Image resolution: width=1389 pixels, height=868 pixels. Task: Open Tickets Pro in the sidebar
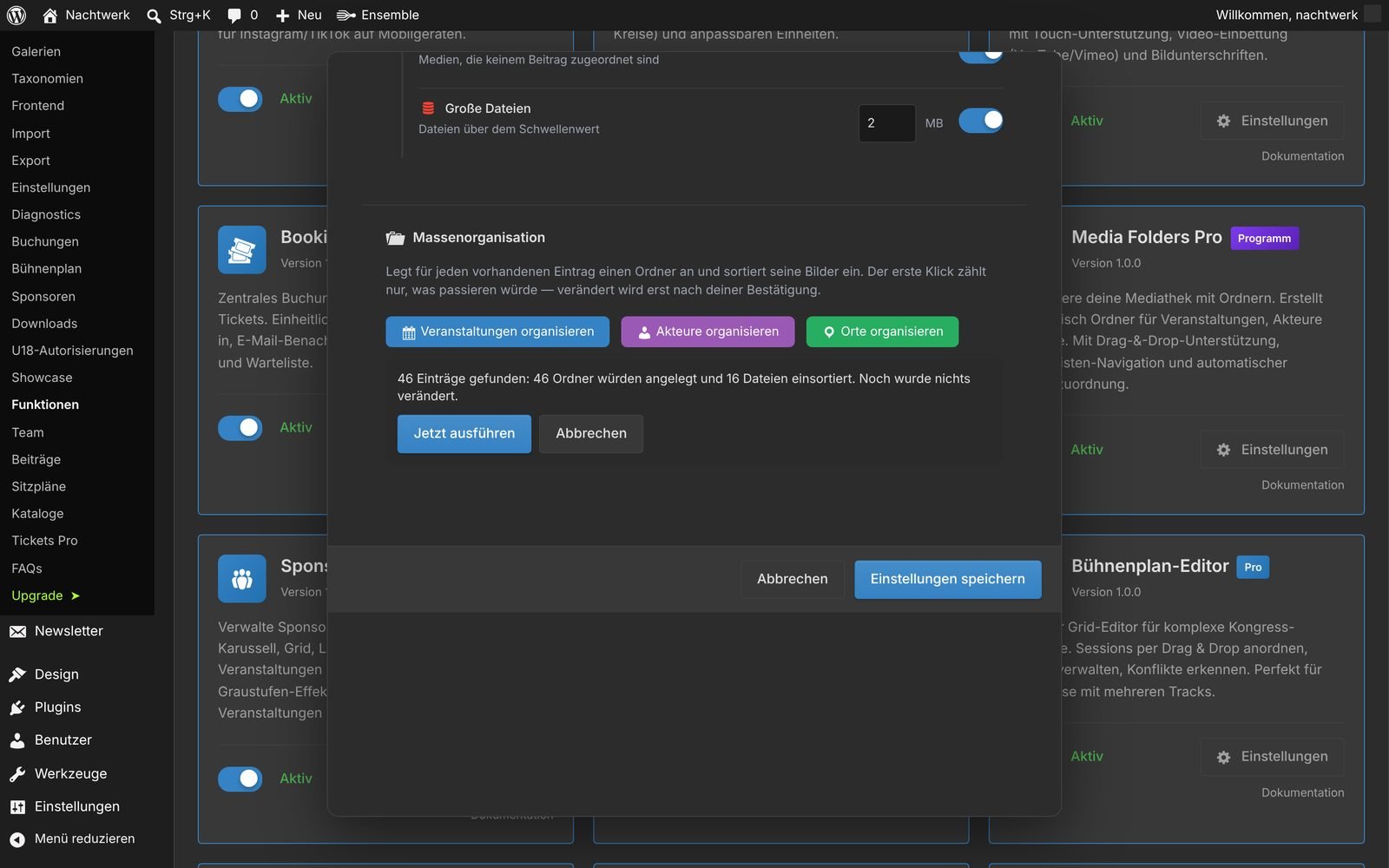[44, 541]
